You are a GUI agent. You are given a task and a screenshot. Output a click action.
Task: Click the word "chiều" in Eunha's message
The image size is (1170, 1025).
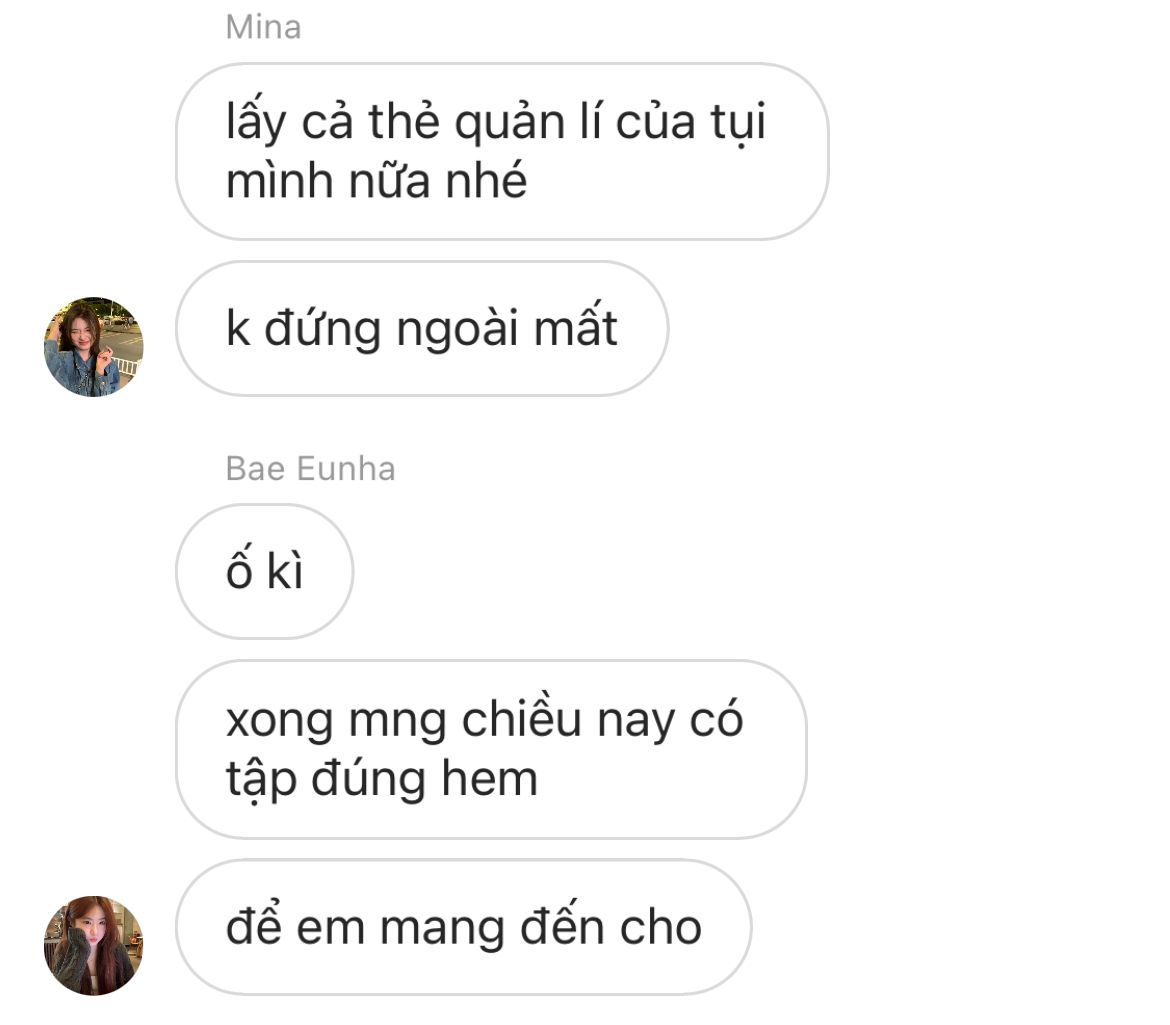522,718
